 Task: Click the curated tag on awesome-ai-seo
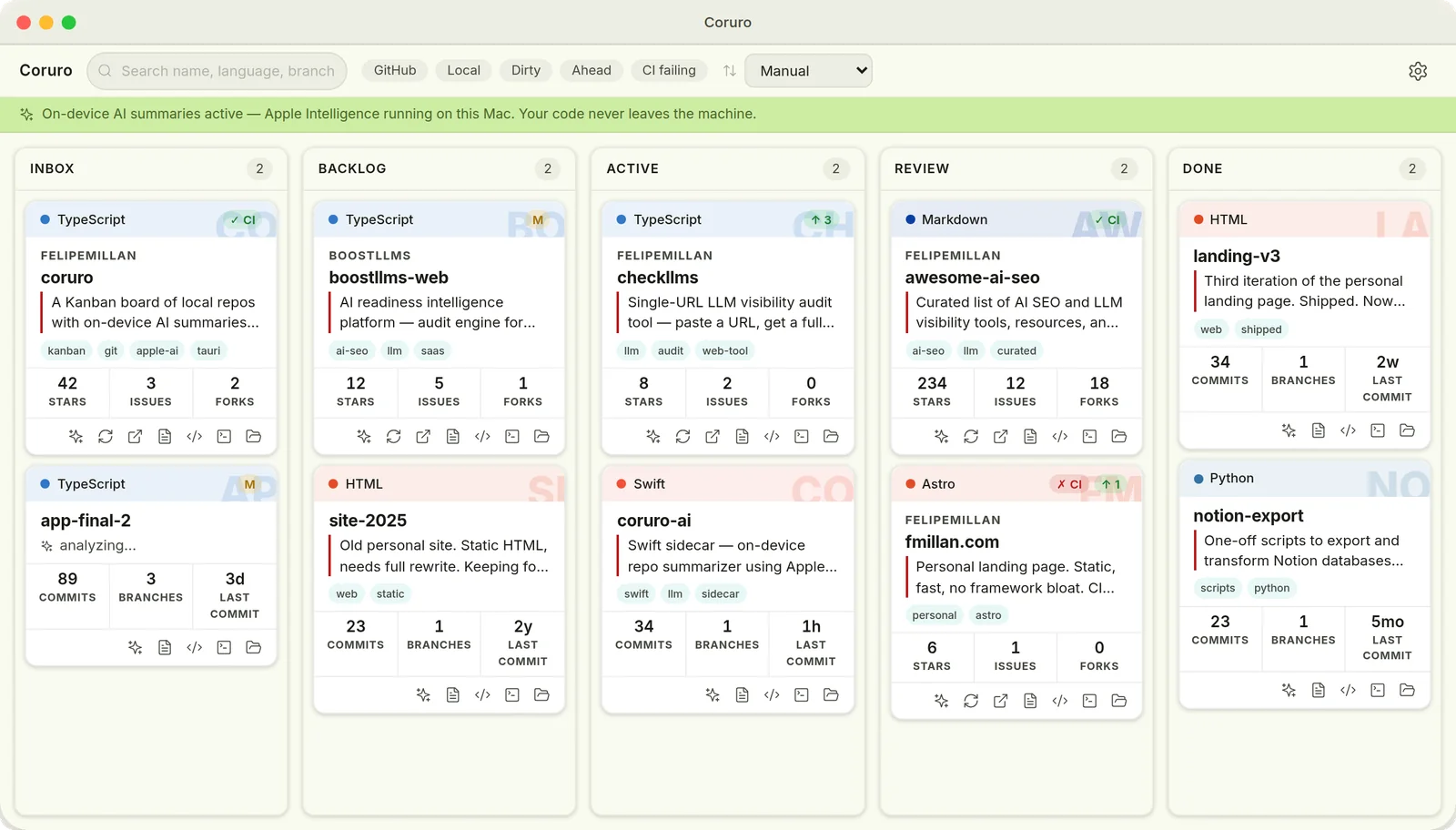[x=1016, y=351]
